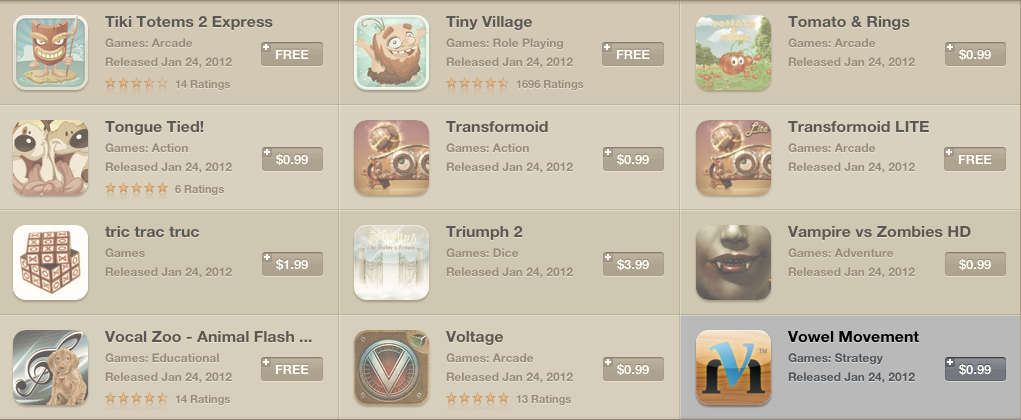
Task: Click the tric trac truc cube icon
Action: pos(51,262)
